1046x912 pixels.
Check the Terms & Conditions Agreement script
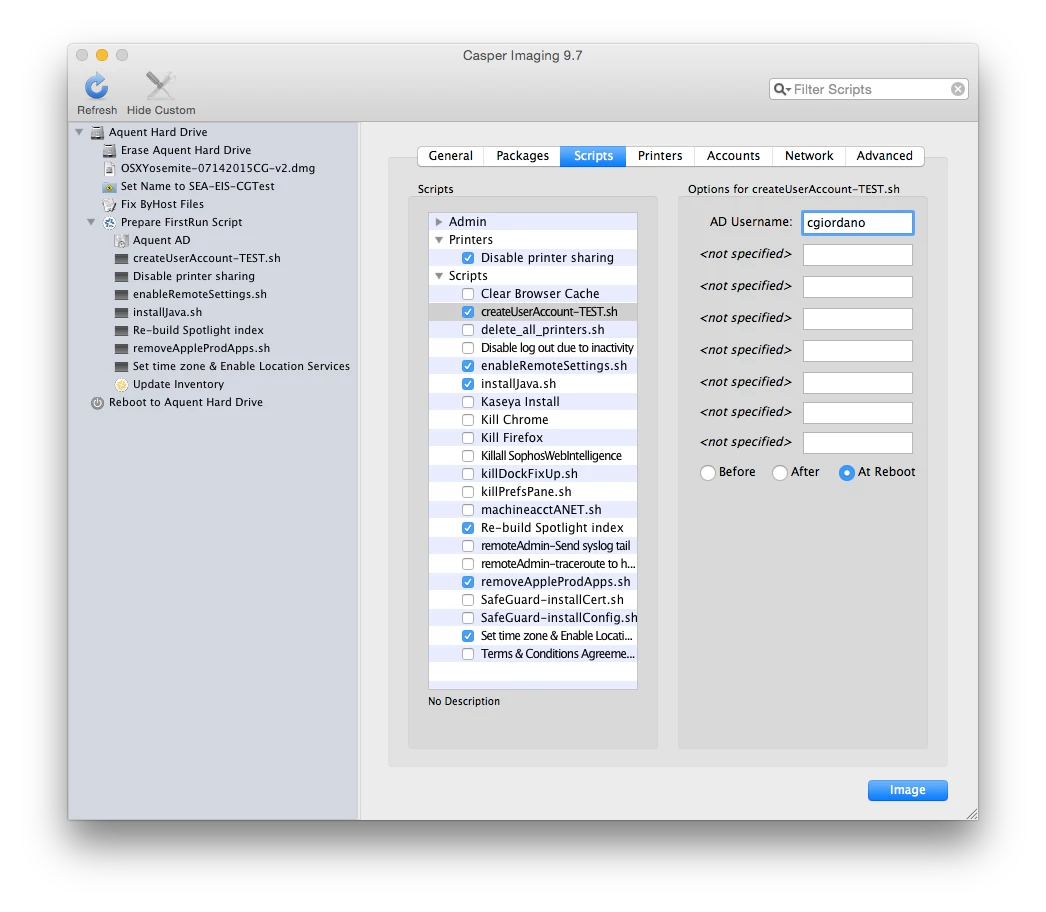[468, 654]
